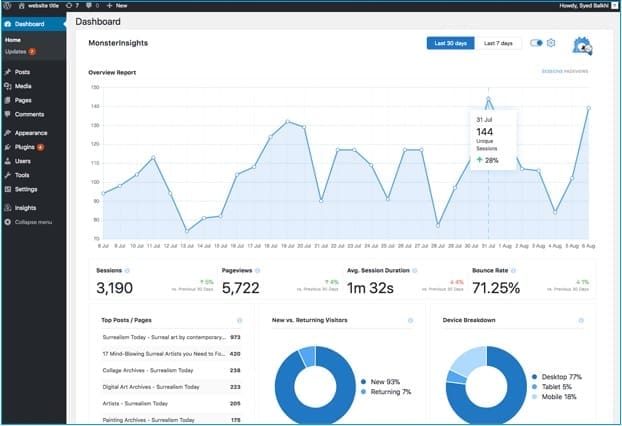622x426 pixels.
Task: Click the 'New 93%' legend entry
Action: pos(380,382)
